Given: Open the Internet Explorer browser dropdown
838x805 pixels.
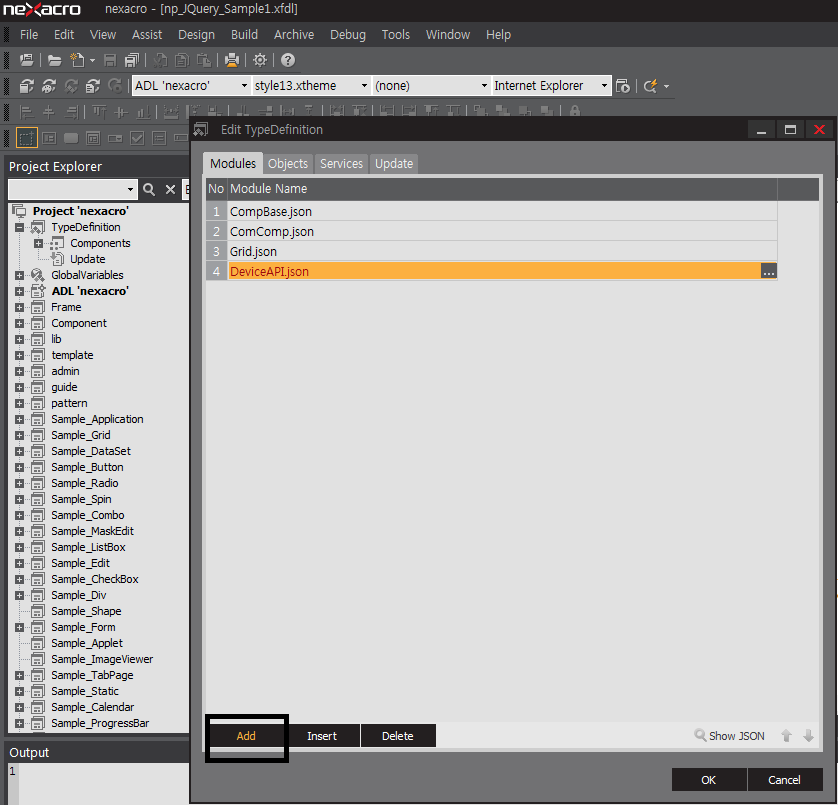Looking at the screenshot, I should pos(604,86).
